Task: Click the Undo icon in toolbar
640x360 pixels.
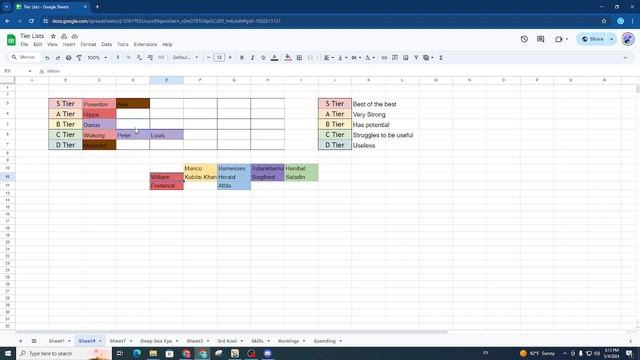Action: point(47,58)
